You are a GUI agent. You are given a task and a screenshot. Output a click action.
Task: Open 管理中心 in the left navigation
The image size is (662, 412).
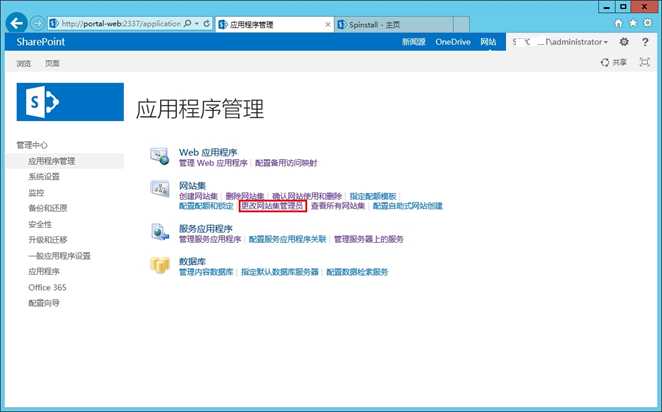click(32, 145)
